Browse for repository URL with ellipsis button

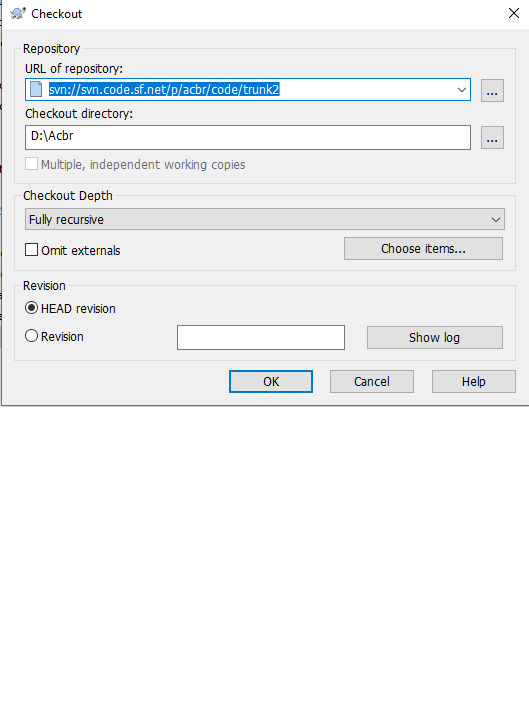(x=492, y=90)
